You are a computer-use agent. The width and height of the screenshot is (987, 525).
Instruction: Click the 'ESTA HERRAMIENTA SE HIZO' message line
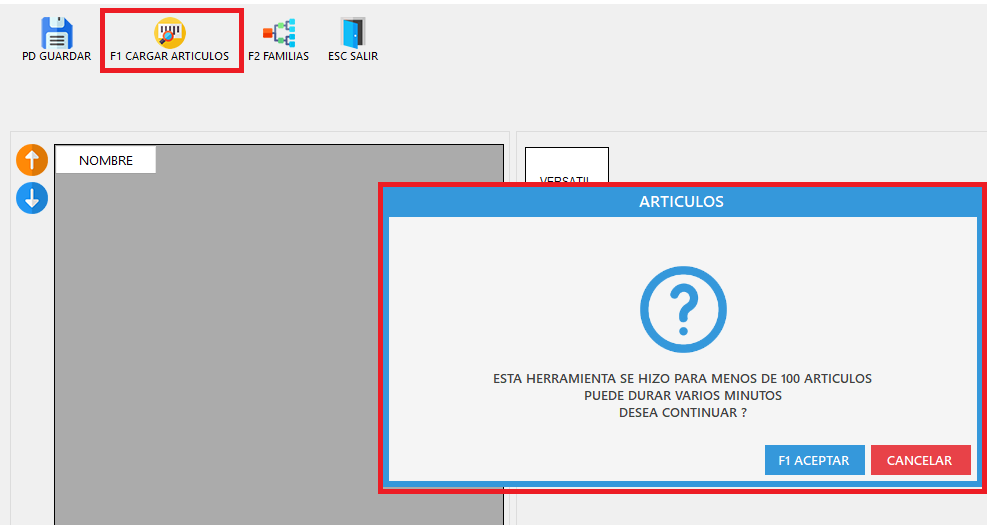click(682, 379)
